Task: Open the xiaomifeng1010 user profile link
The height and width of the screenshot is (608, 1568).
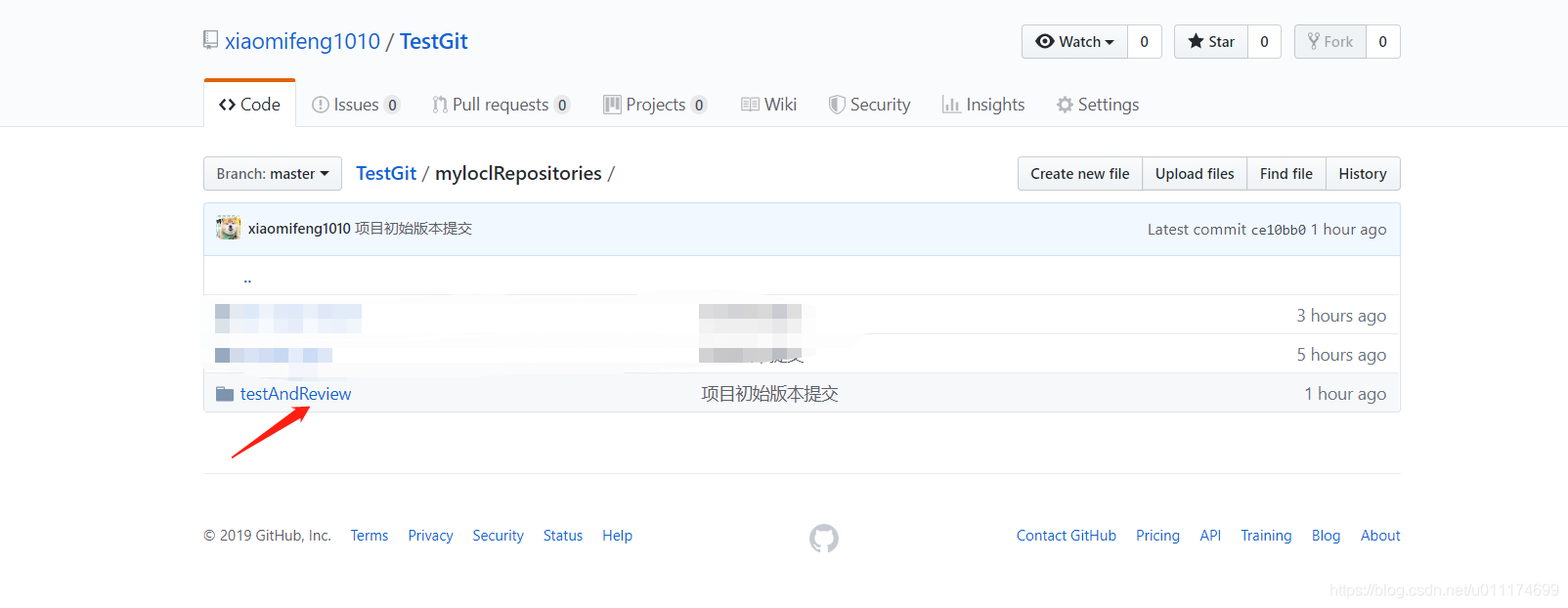Action: pos(302,41)
